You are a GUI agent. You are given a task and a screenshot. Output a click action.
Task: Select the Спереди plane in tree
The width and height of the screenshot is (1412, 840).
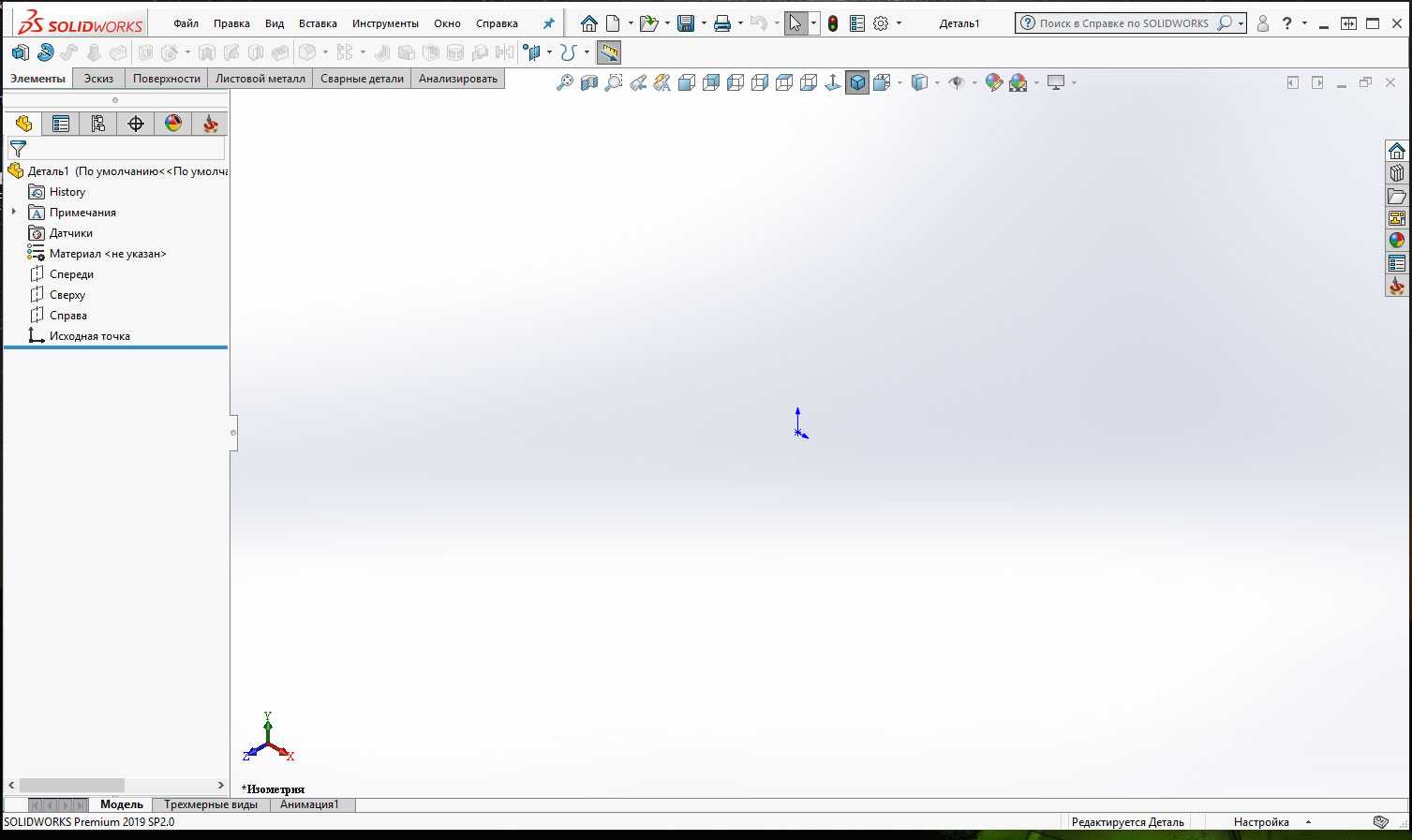(71, 274)
